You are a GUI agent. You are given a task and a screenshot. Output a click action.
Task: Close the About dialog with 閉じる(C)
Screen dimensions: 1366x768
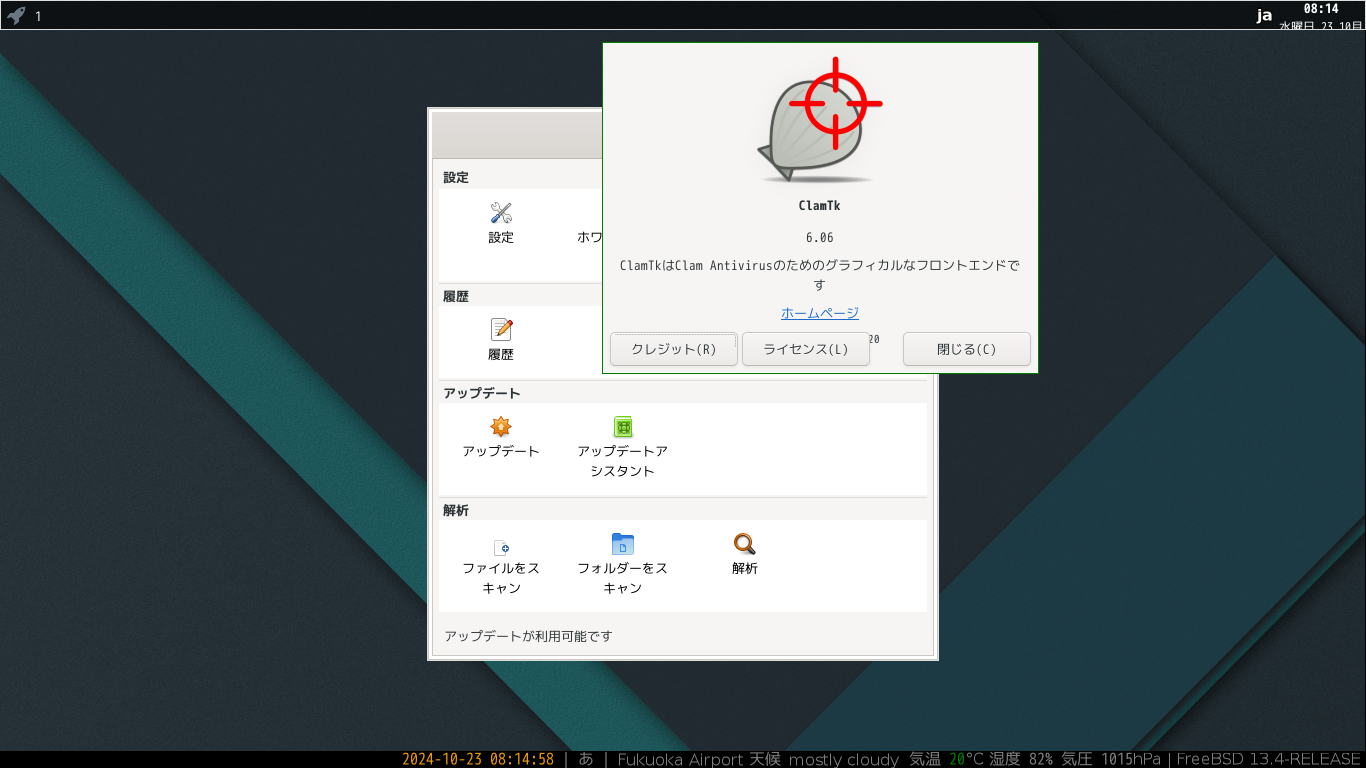(967, 349)
